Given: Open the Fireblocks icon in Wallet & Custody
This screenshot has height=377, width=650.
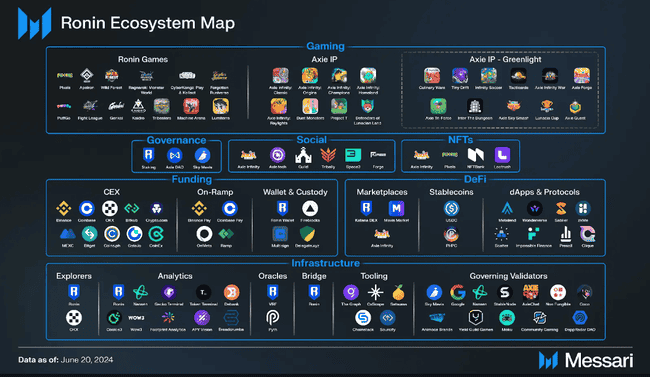Looking at the screenshot, I should point(310,208).
